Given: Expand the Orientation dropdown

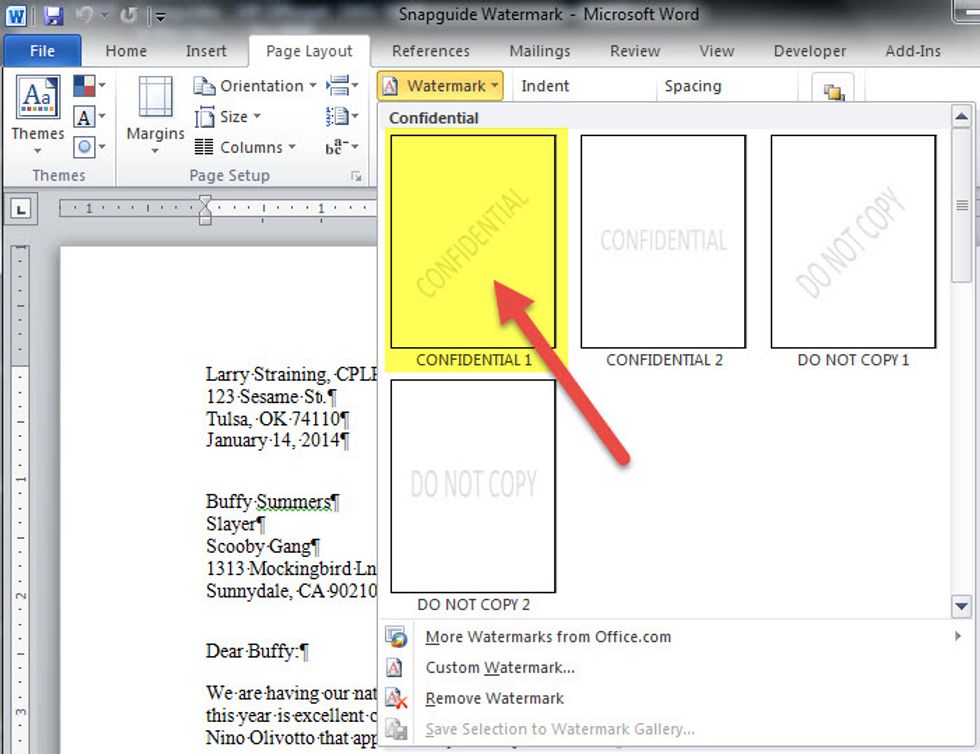Looking at the screenshot, I should coord(256,86).
